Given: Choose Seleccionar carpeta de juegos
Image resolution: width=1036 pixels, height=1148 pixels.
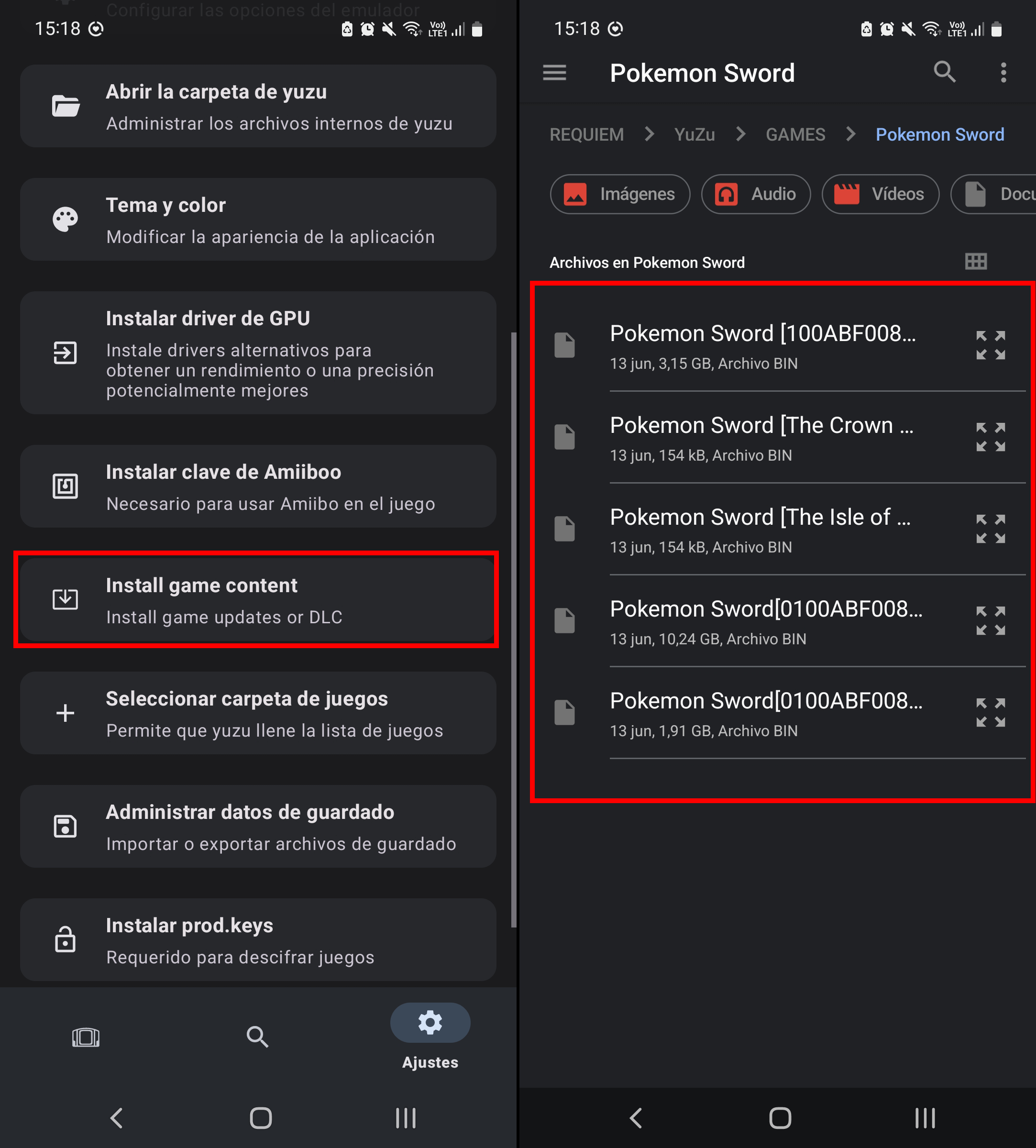Looking at the screenshot, I should coord(258,713).
